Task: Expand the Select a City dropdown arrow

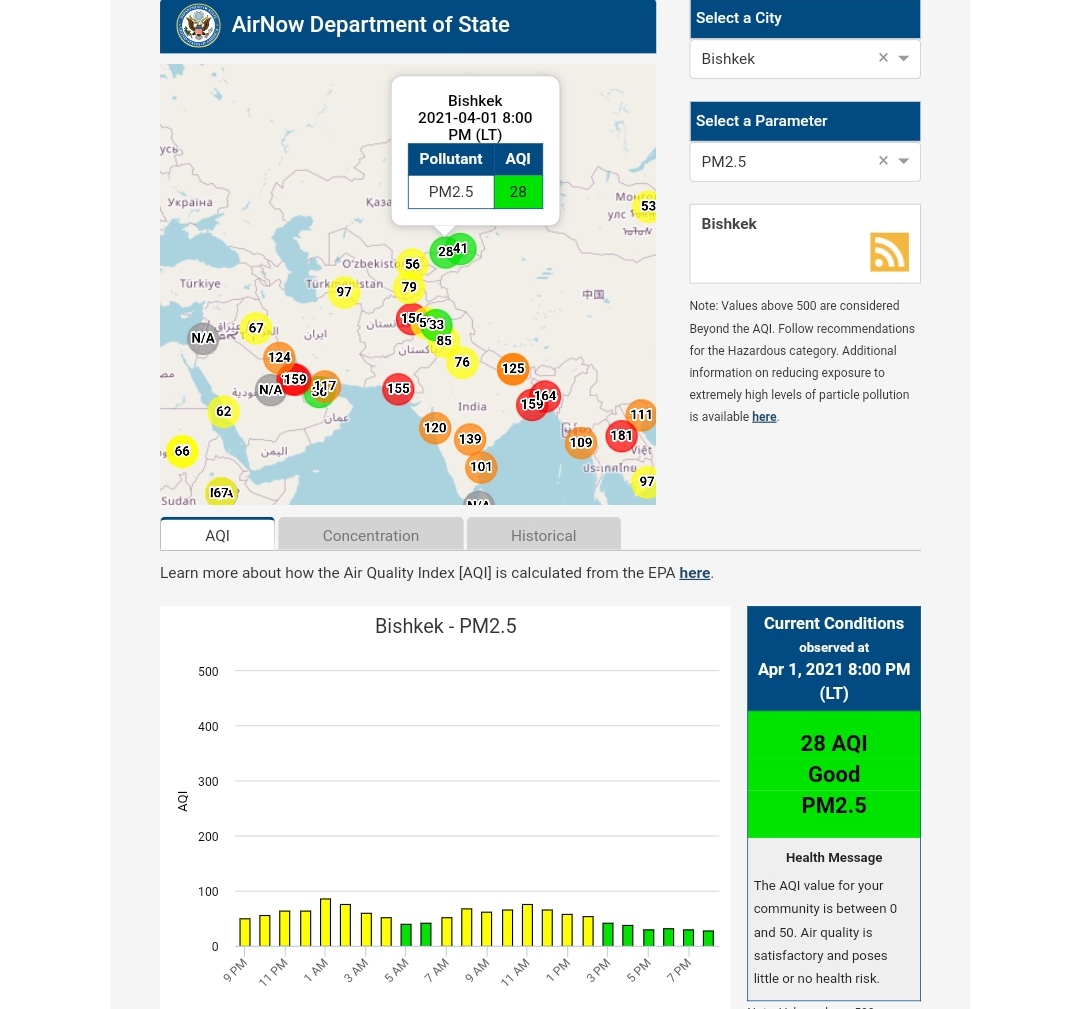Action: [x=904, y=59]
